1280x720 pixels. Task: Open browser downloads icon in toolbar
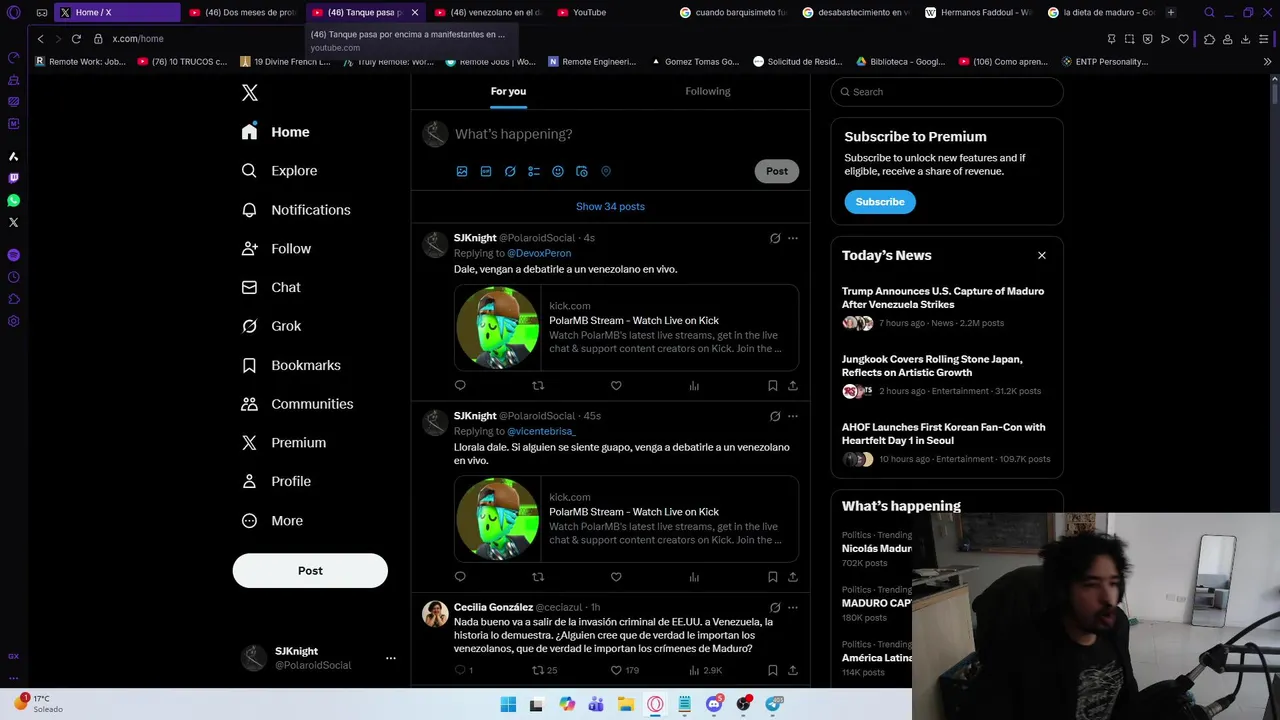tap(1245, 39)
